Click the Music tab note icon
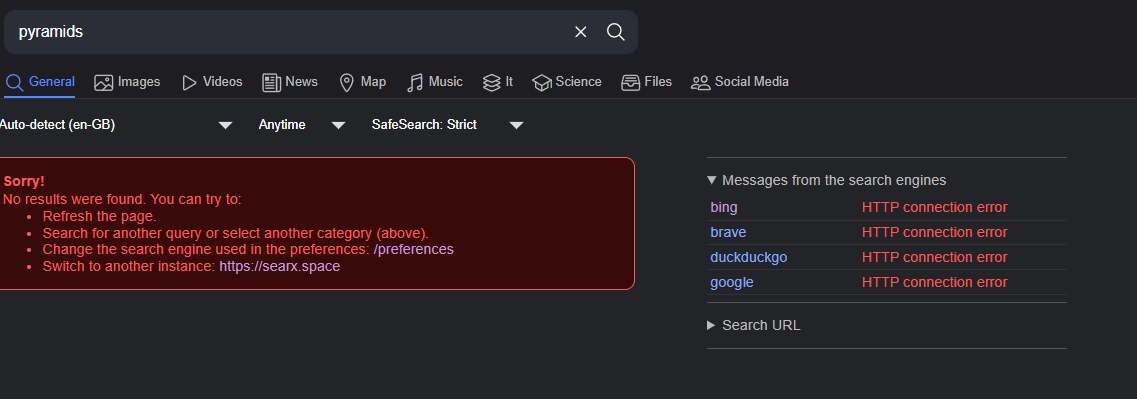This screenshot has width=1137, height=399. (x=415, y=83)
